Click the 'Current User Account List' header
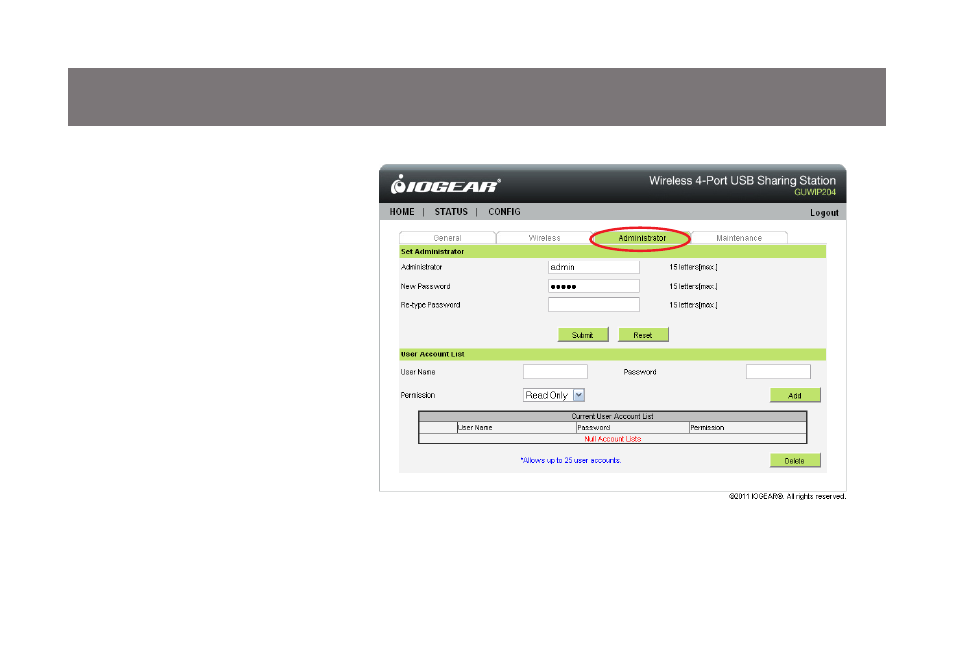The image size is (954, 664). pos(613,416)
